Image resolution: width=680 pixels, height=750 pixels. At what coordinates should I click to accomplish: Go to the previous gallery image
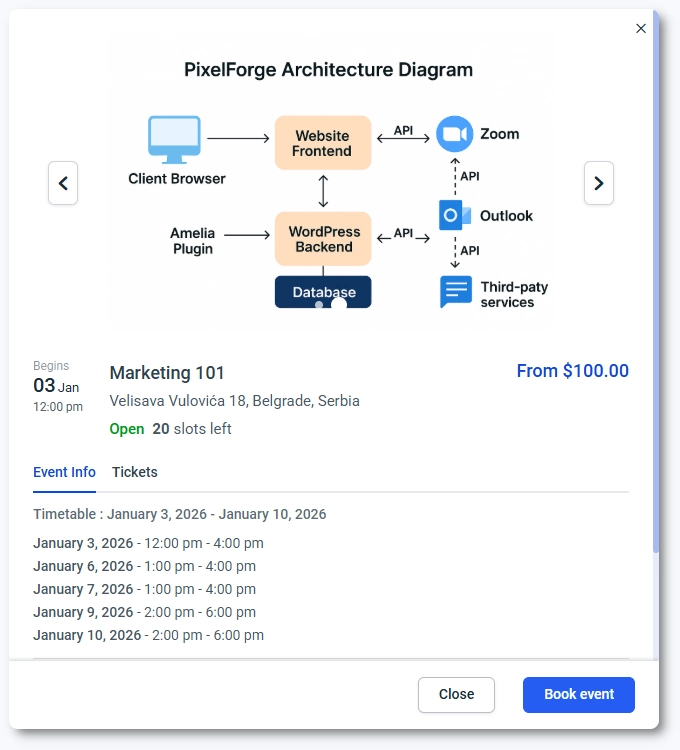pyautogui.click(x=63, y=183)
